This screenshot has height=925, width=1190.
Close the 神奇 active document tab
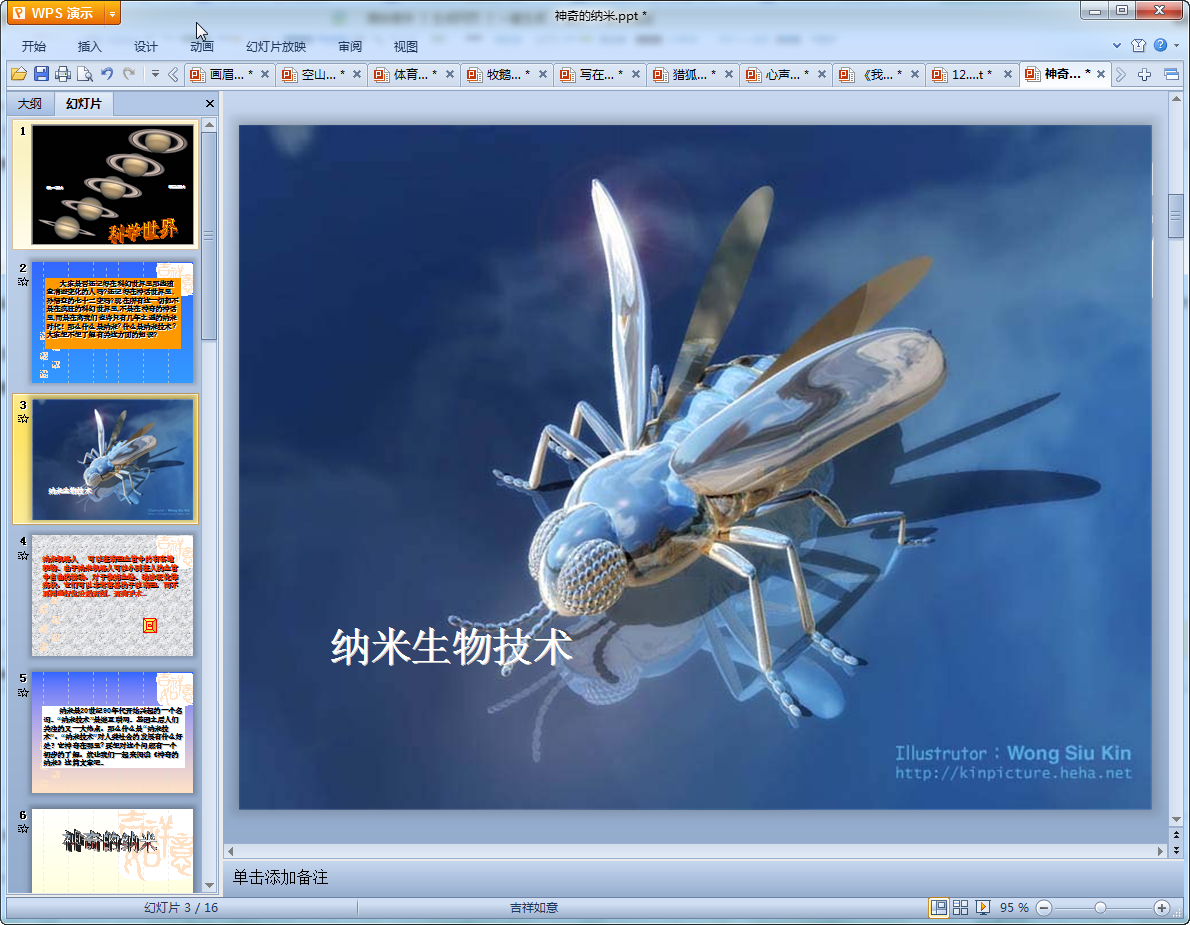click(x=1100, y=74)
